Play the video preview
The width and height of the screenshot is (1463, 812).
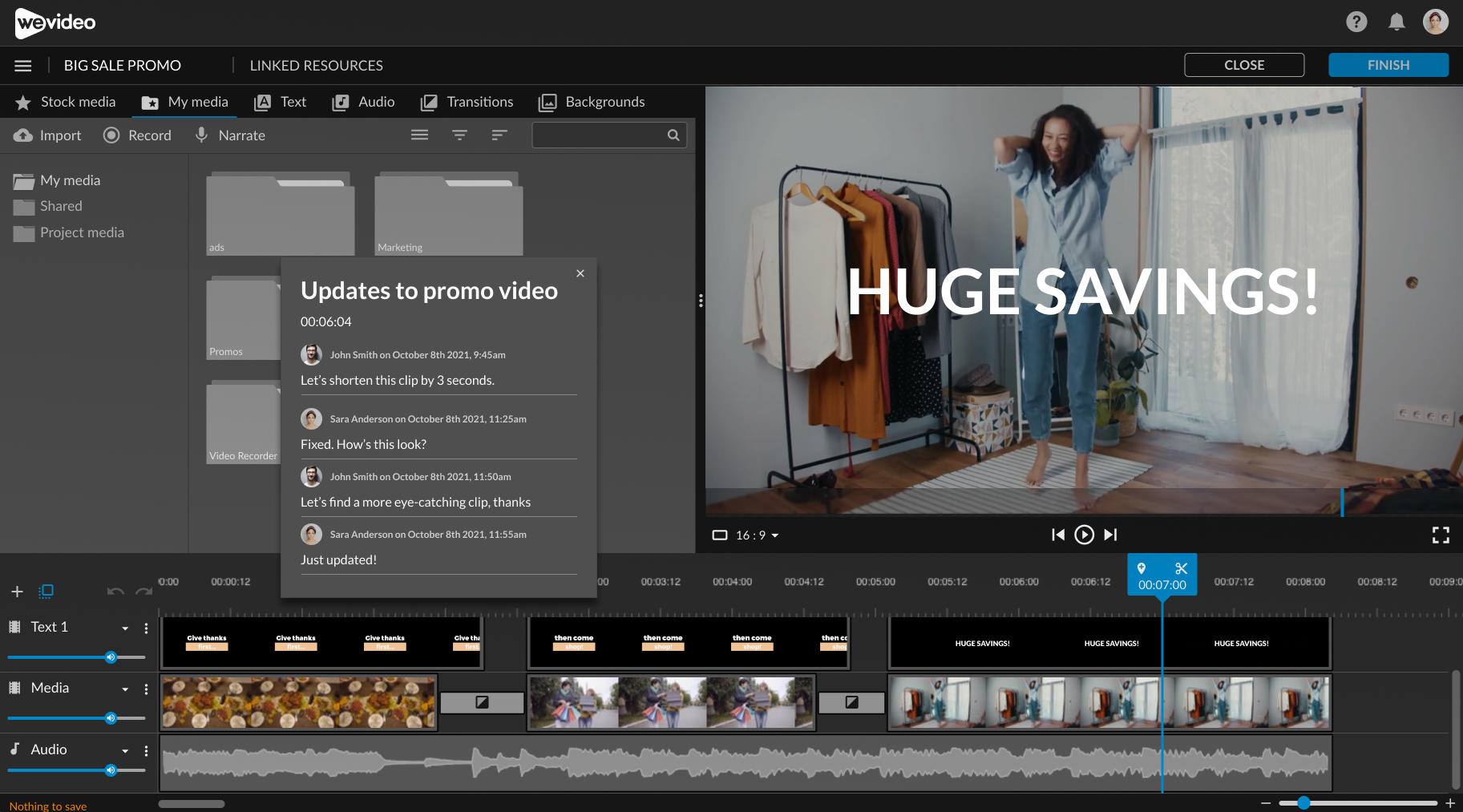tap(1084, 535)
